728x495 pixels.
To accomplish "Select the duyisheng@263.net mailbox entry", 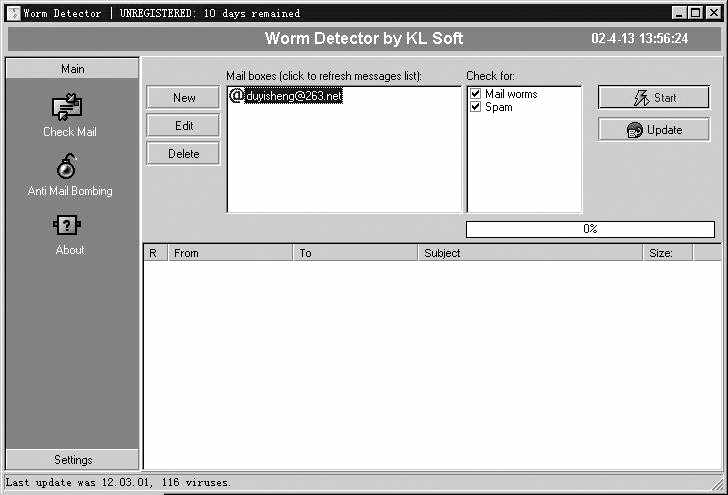I will coord(293,96).
